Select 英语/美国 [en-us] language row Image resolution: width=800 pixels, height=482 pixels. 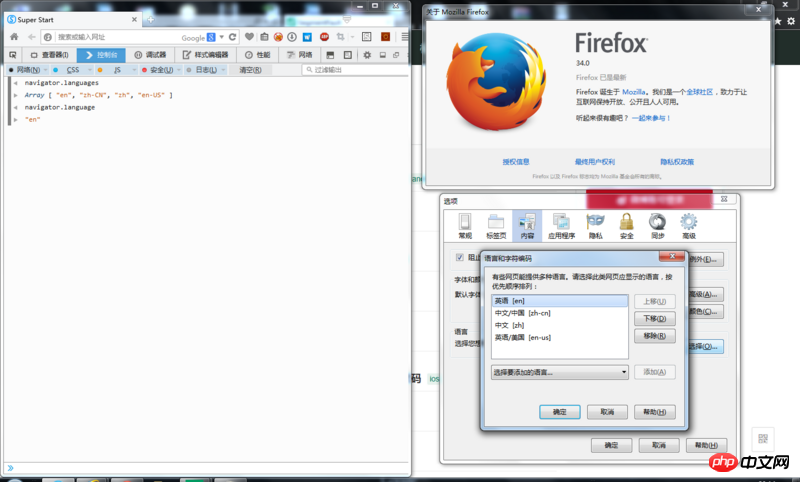point(560,338)
